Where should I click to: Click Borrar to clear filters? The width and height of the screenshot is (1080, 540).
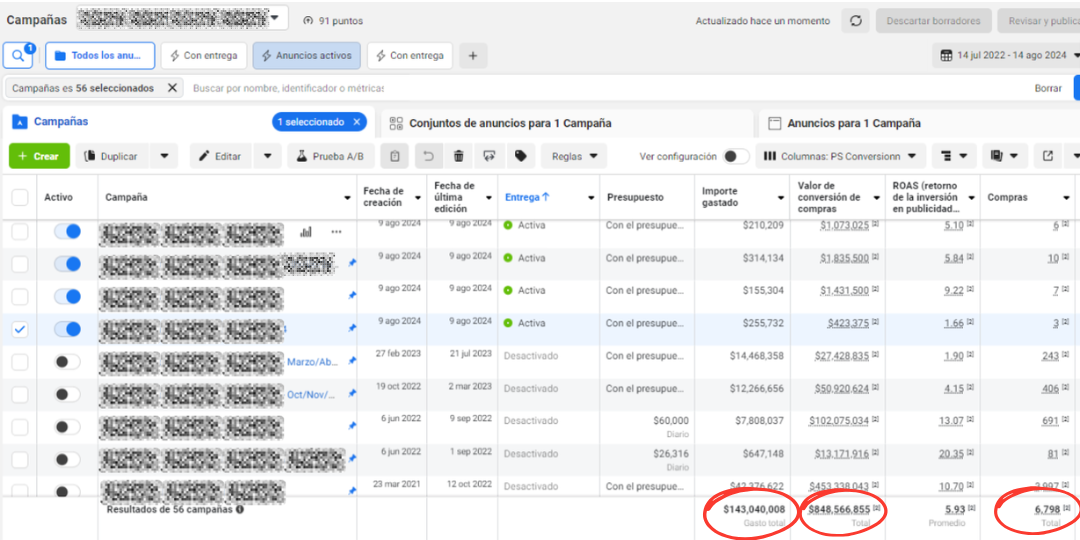[x=1048, y=88]
